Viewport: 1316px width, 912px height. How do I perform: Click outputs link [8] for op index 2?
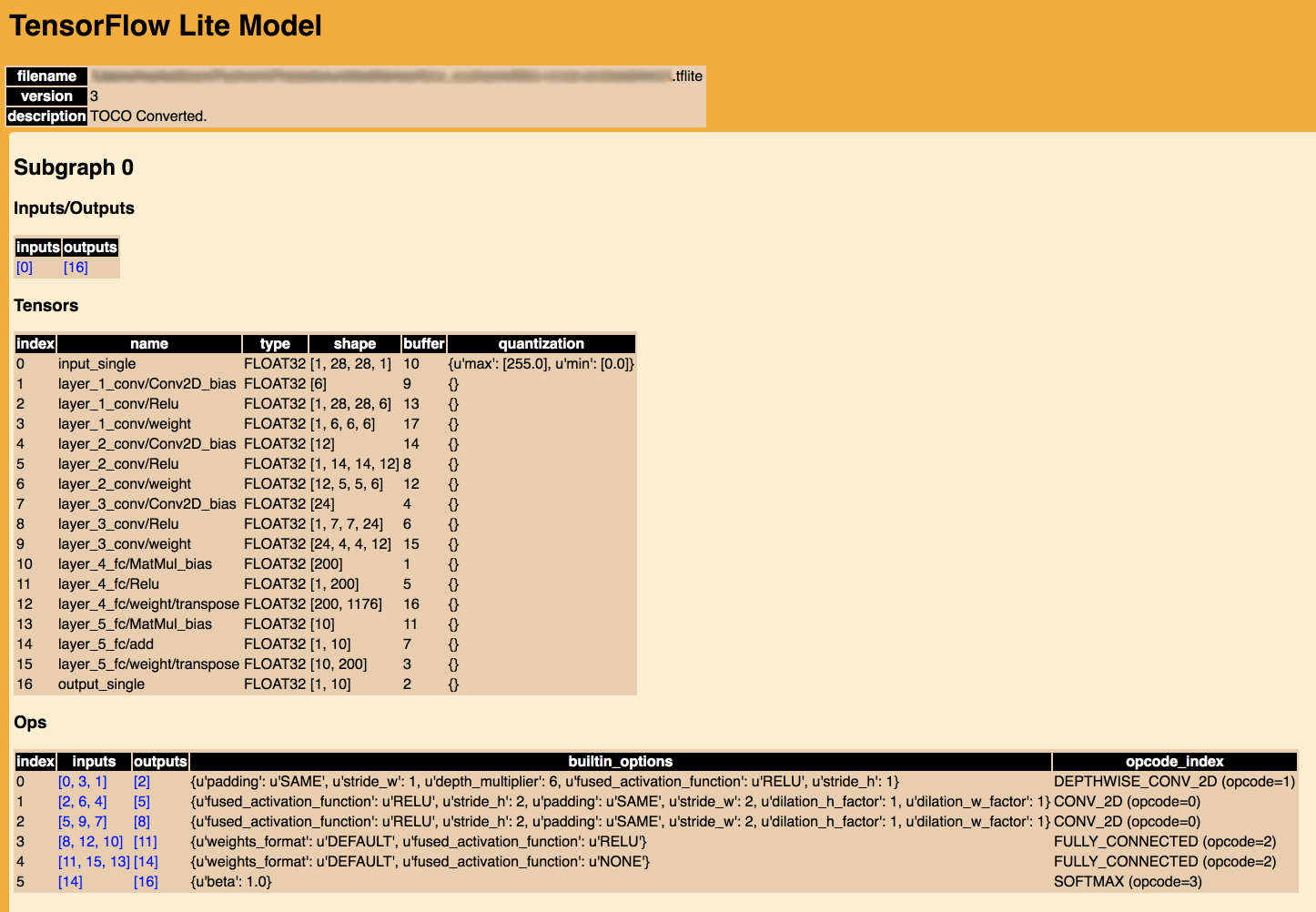(x=141, y=821)
